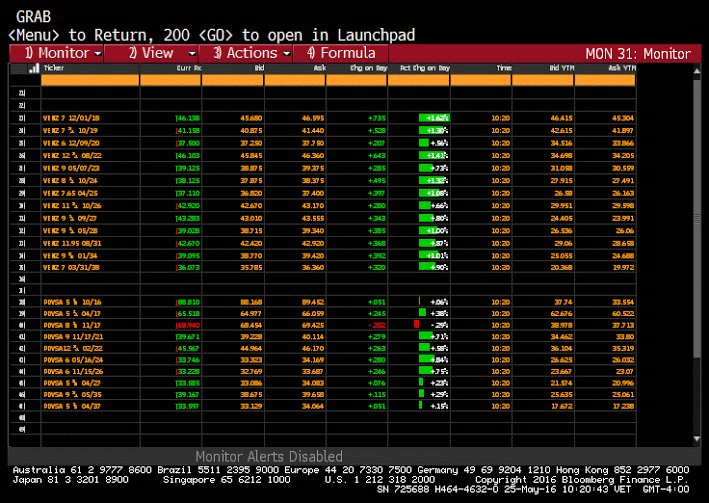Viewport: 709px width, 503px height.
Task: Select the VENZ 05/28 bond ticker
Action: point(70,231)
